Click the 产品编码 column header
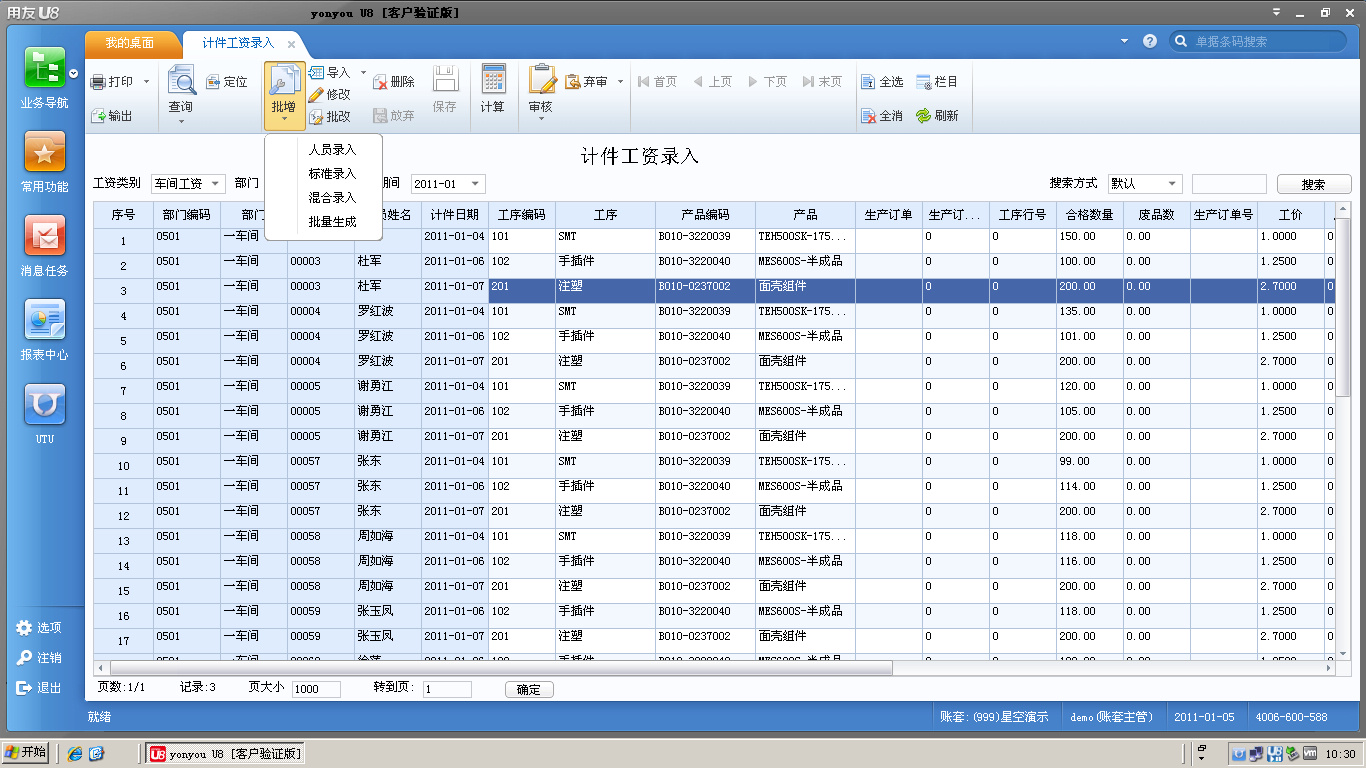Viewport: 1366px width, 768px height. pyautogui.click(x=705, y=215)
